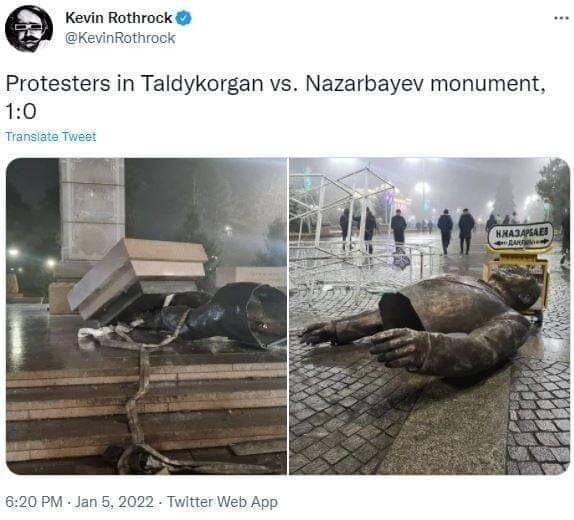Open the left toppled pedestal photo
The height and width of the screenshot is (520, 574).
(146, 316)
